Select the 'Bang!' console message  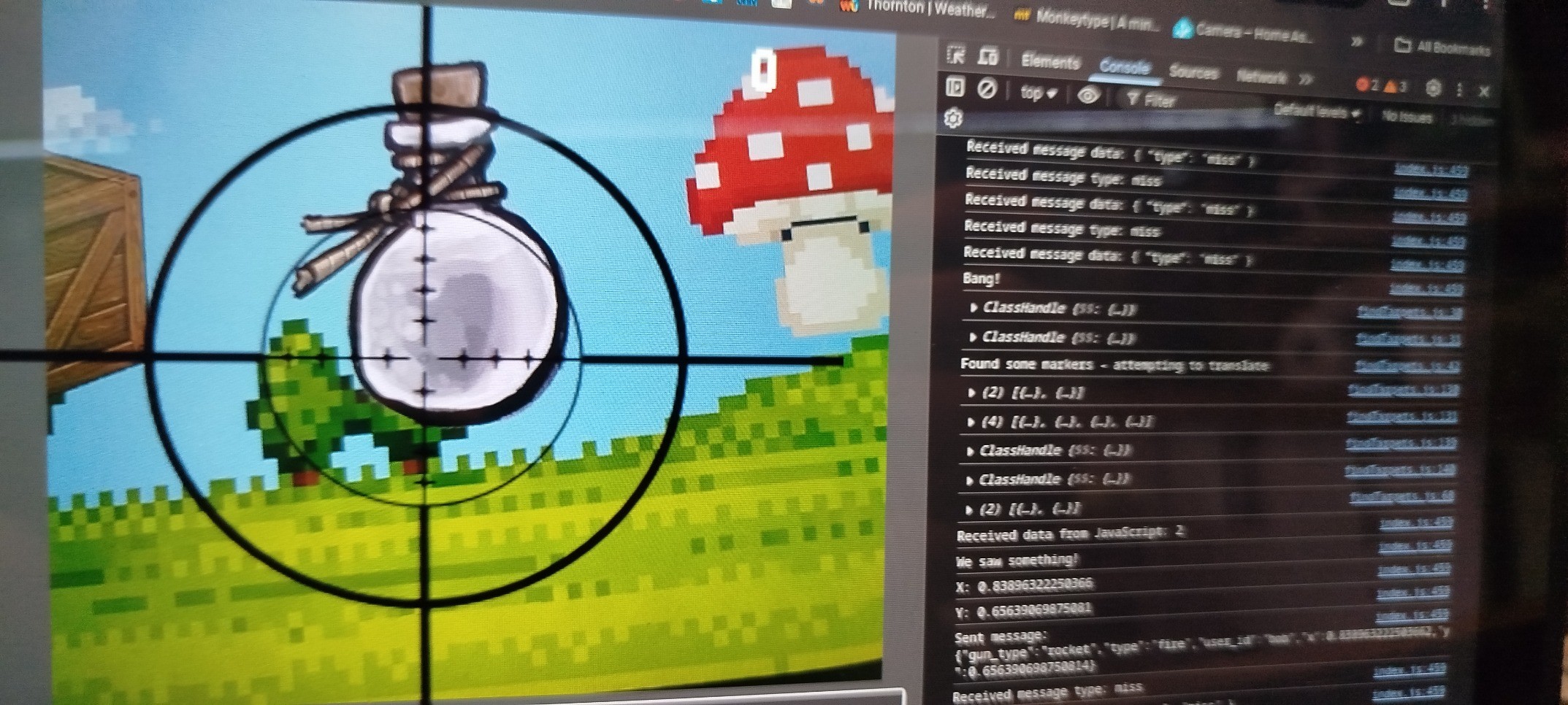981,278
